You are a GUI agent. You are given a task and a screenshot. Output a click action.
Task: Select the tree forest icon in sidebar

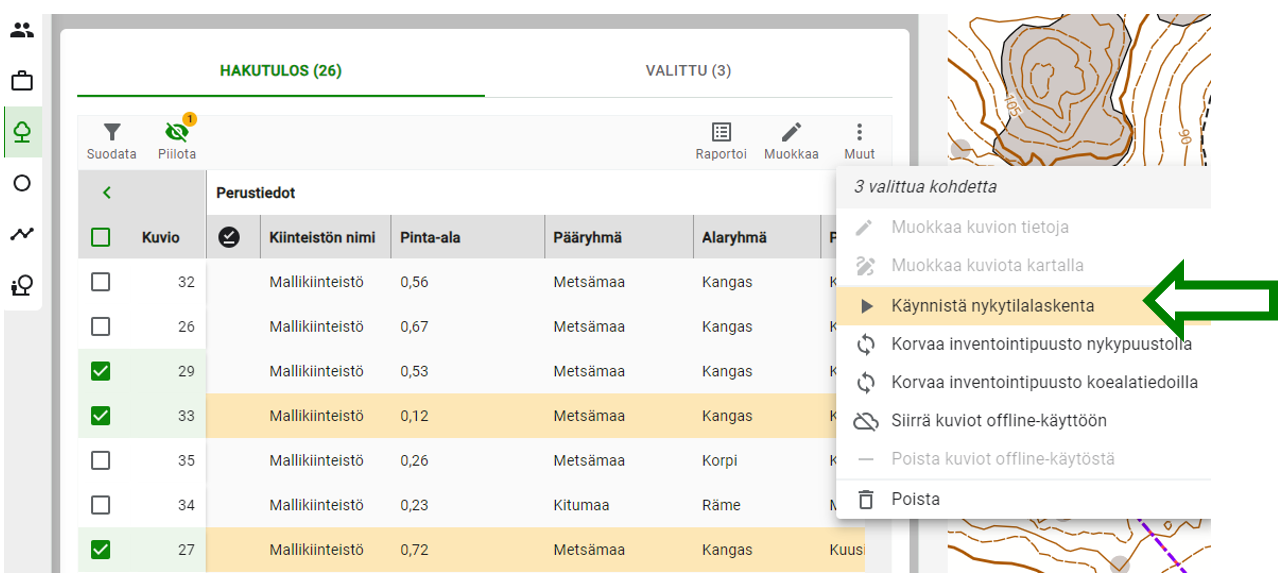click(22, 132)
